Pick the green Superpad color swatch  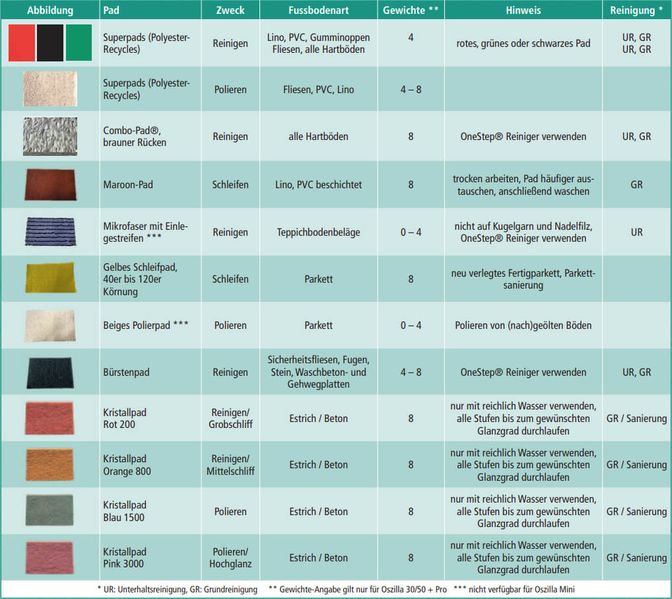point(77,43)
